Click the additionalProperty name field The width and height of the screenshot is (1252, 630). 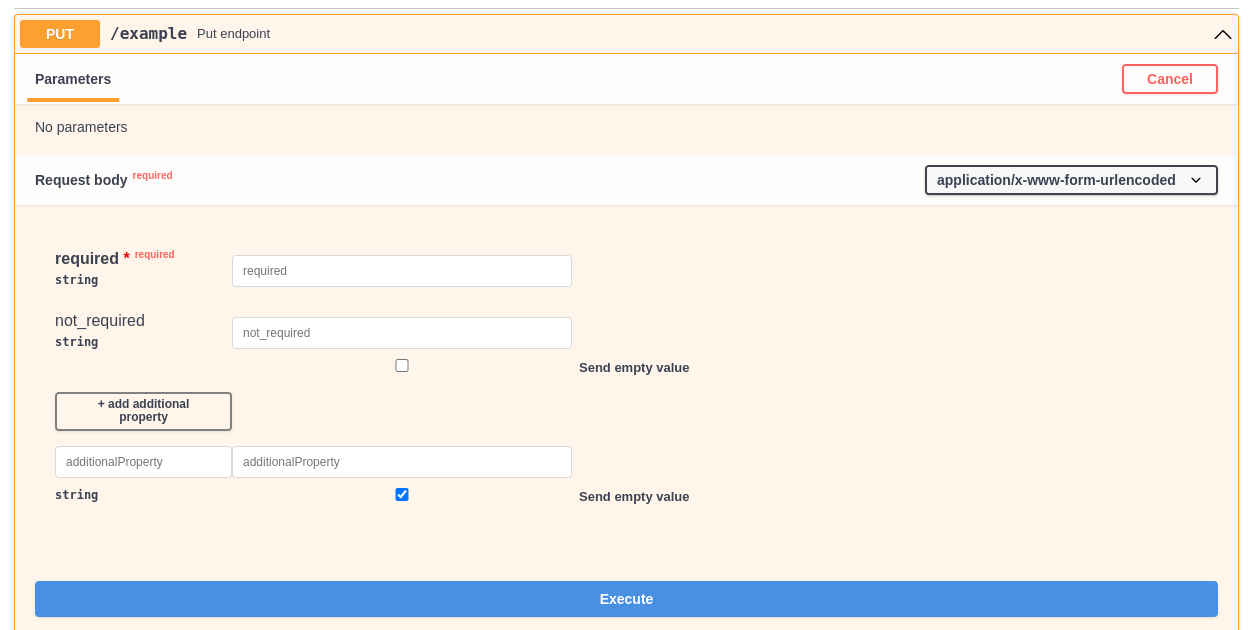click(143, 461)
